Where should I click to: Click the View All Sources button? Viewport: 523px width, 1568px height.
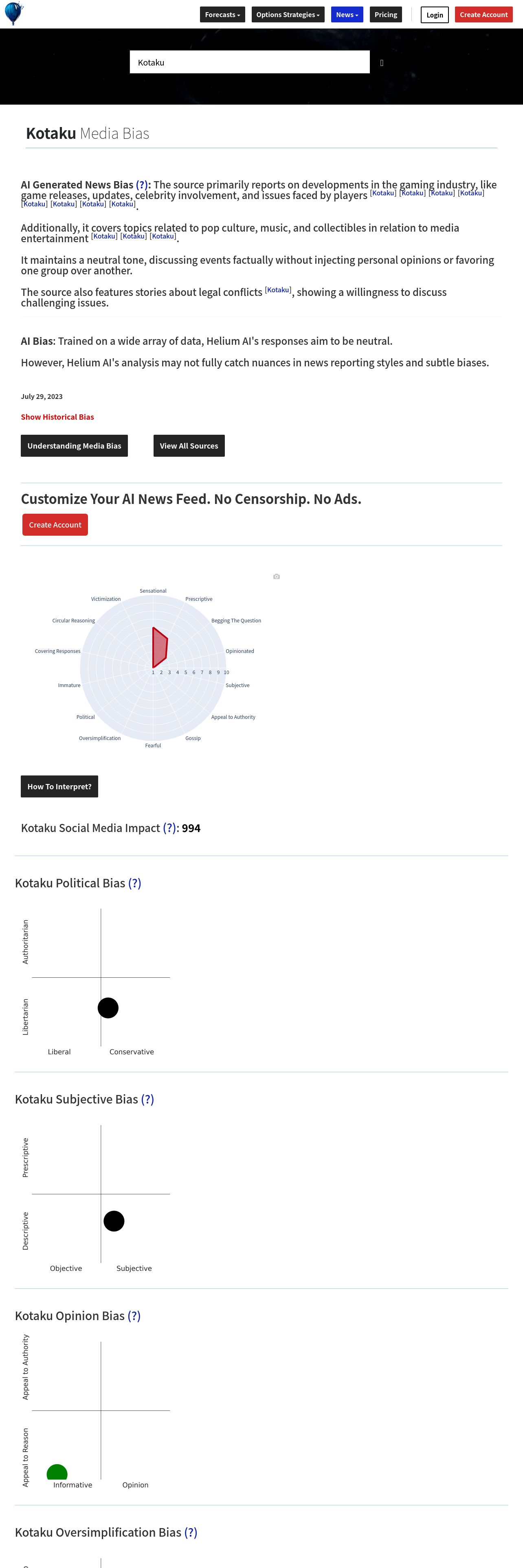189,446
